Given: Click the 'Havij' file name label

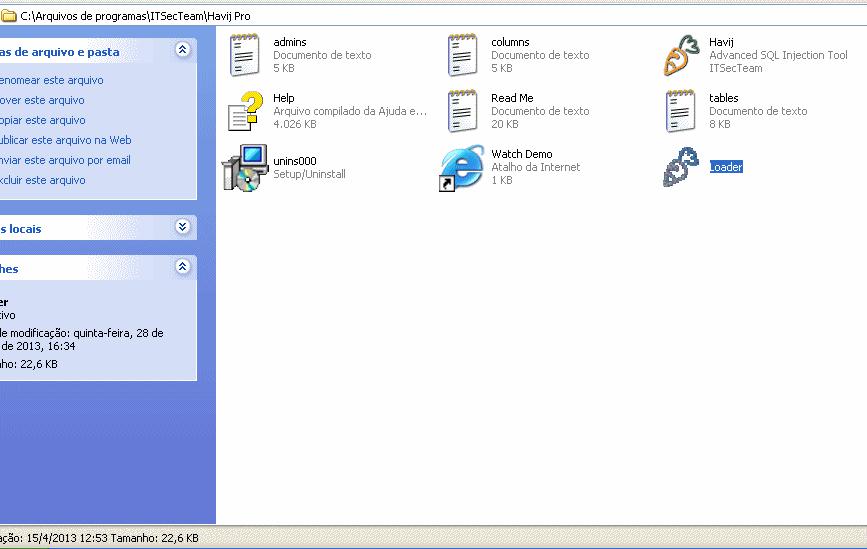Looking at the screenshot, I should (722, 42).
